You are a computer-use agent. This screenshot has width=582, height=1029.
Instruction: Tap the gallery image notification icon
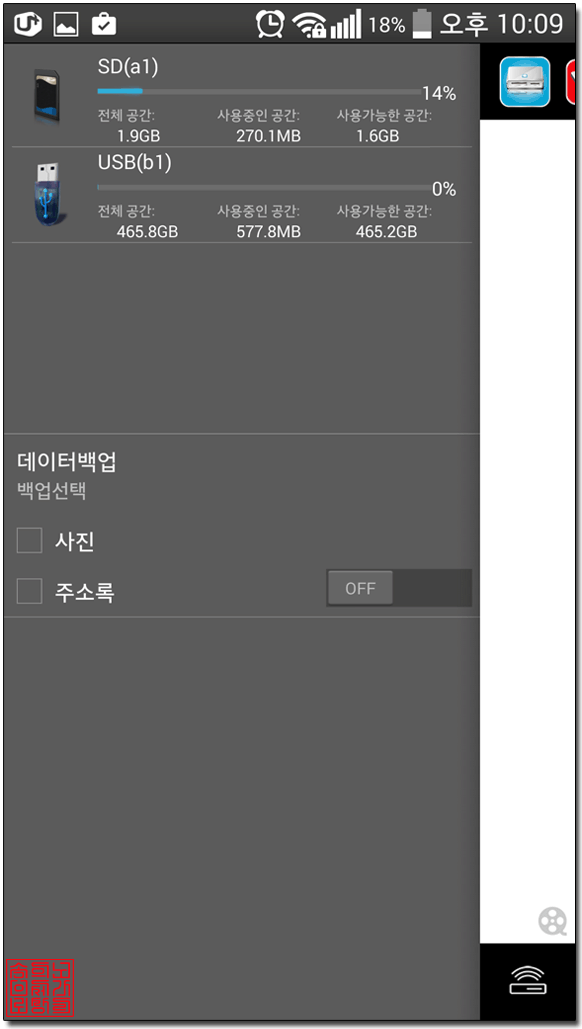tap(66, 25)
